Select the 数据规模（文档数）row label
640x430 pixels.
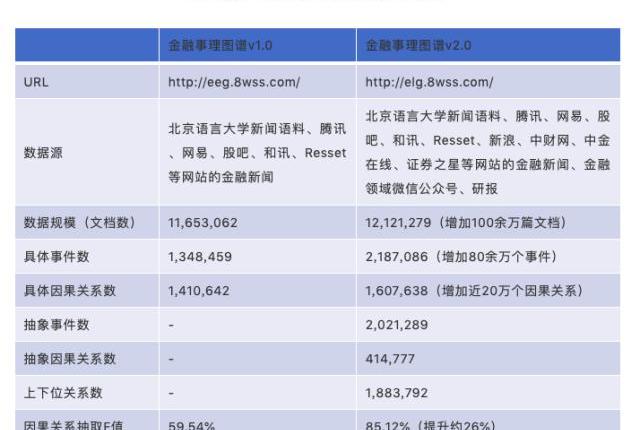pyautogui.click(x=79, y=222)
